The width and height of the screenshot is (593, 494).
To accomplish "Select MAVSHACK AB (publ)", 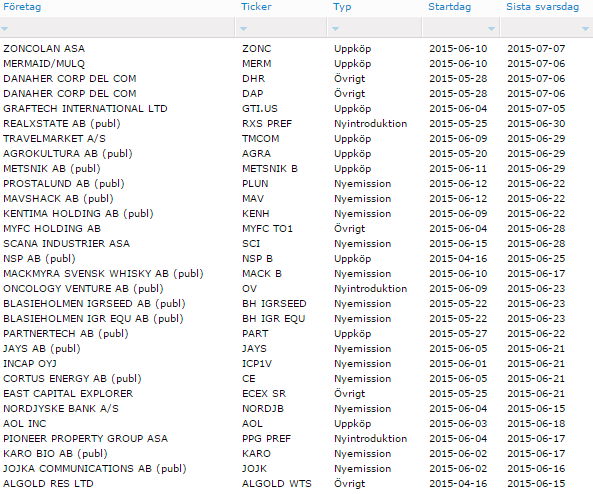I will [58, 199].
